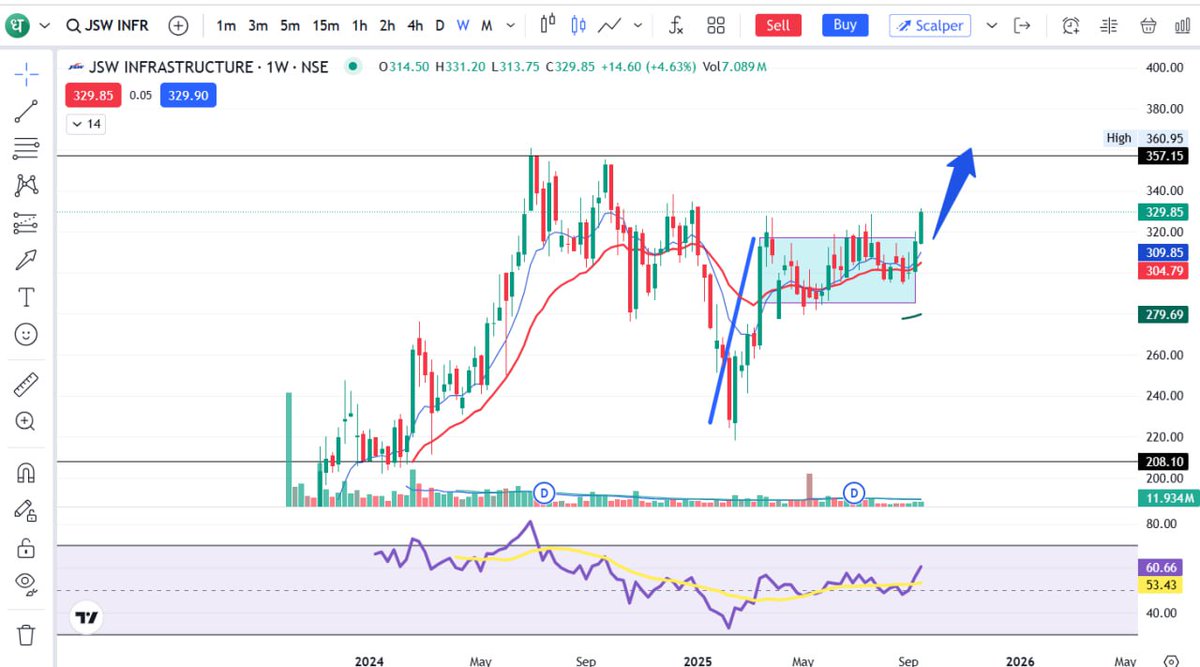Open the chart layout grid icon
The height and width of the screenshot is (667, 1200).
[x=716, y=25]
